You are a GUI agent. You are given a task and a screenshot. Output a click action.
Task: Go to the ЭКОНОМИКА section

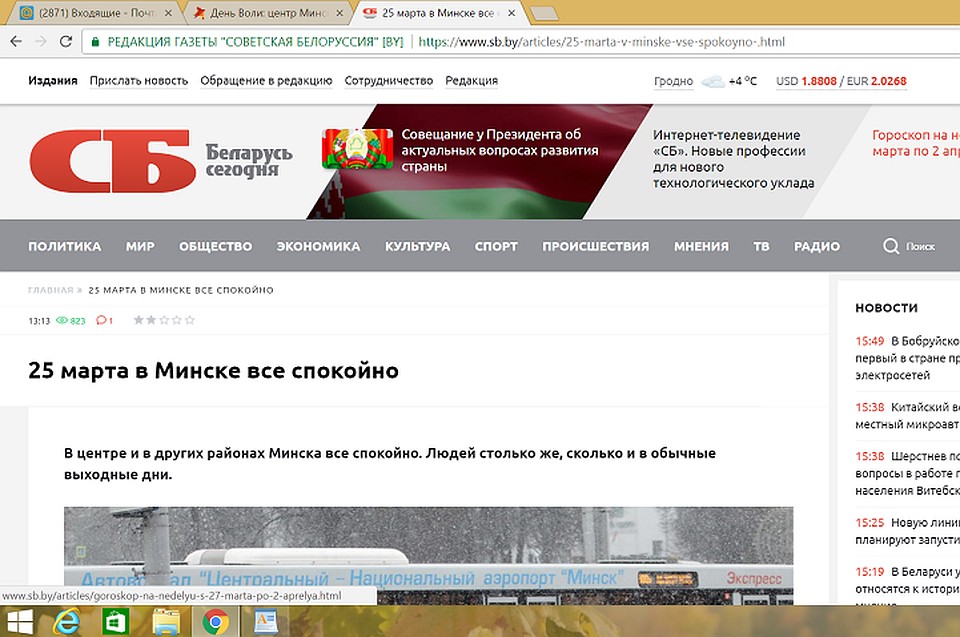click(x=318, y=246)
